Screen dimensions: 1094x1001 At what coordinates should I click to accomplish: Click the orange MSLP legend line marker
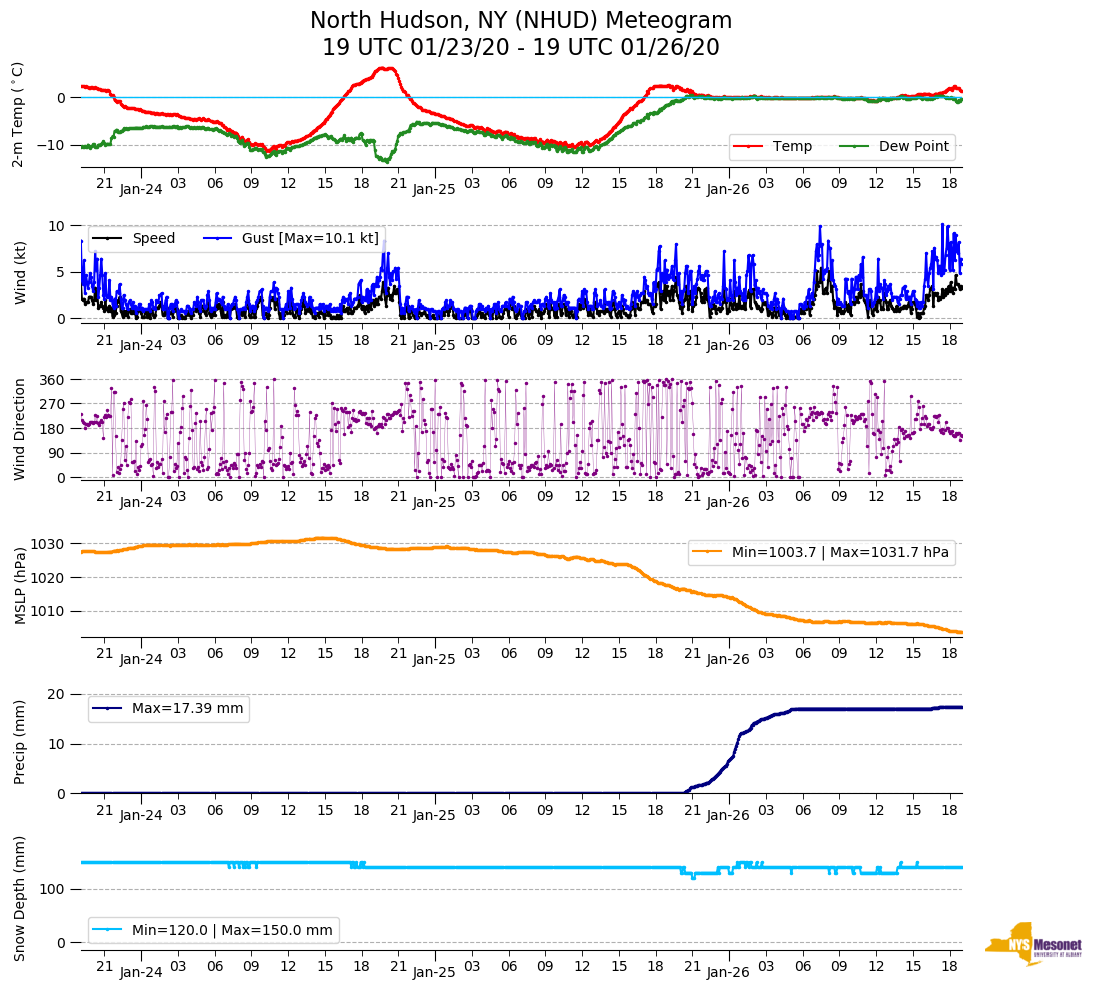click(708, 552)
